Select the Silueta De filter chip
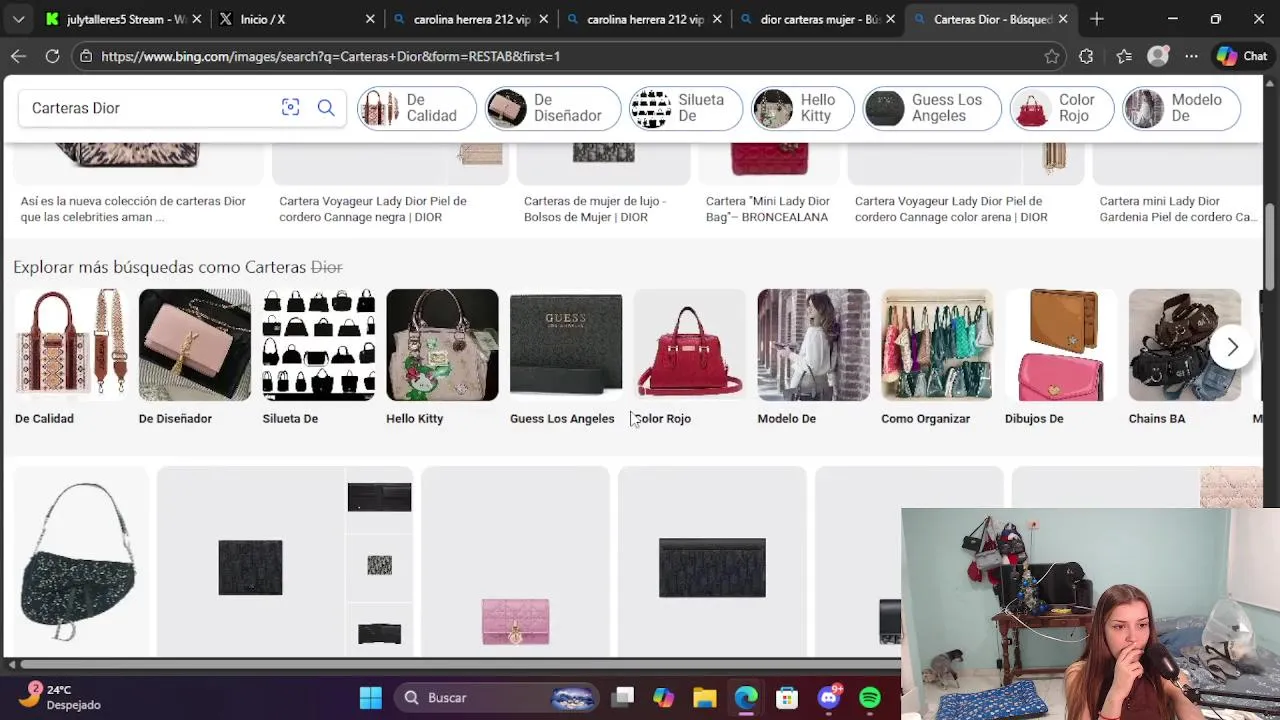The height and width of the screenshot is (720, 1280). tap(685, 108)
